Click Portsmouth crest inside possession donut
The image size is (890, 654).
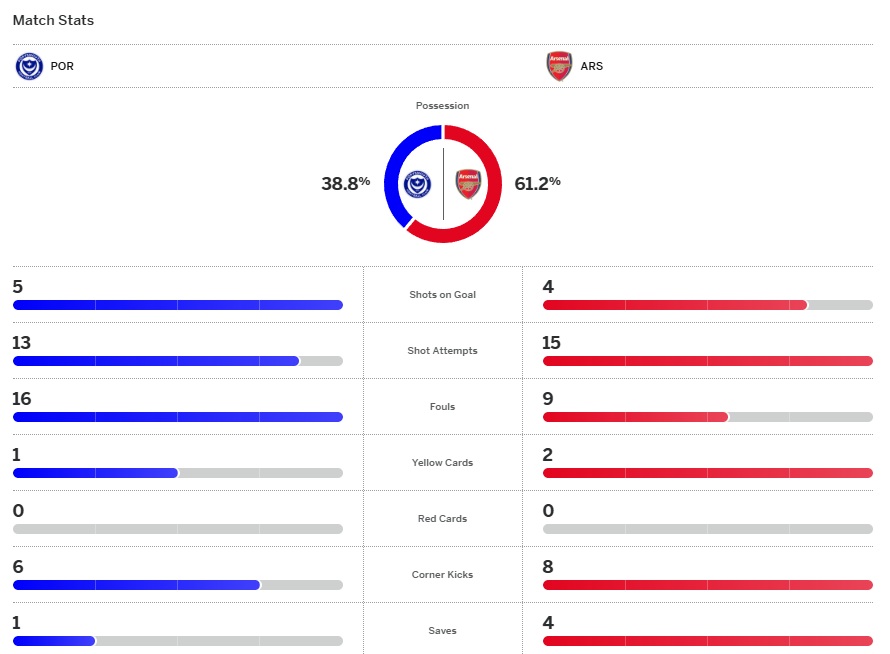(417, 185)
